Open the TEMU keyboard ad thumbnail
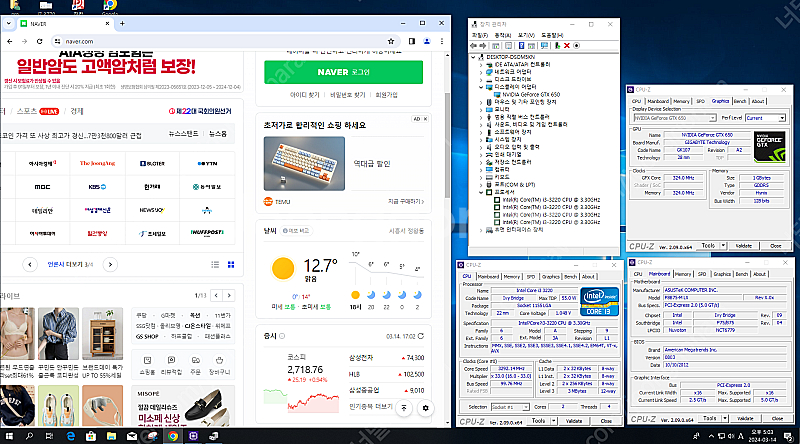800x444 pixels. [304, 164]
